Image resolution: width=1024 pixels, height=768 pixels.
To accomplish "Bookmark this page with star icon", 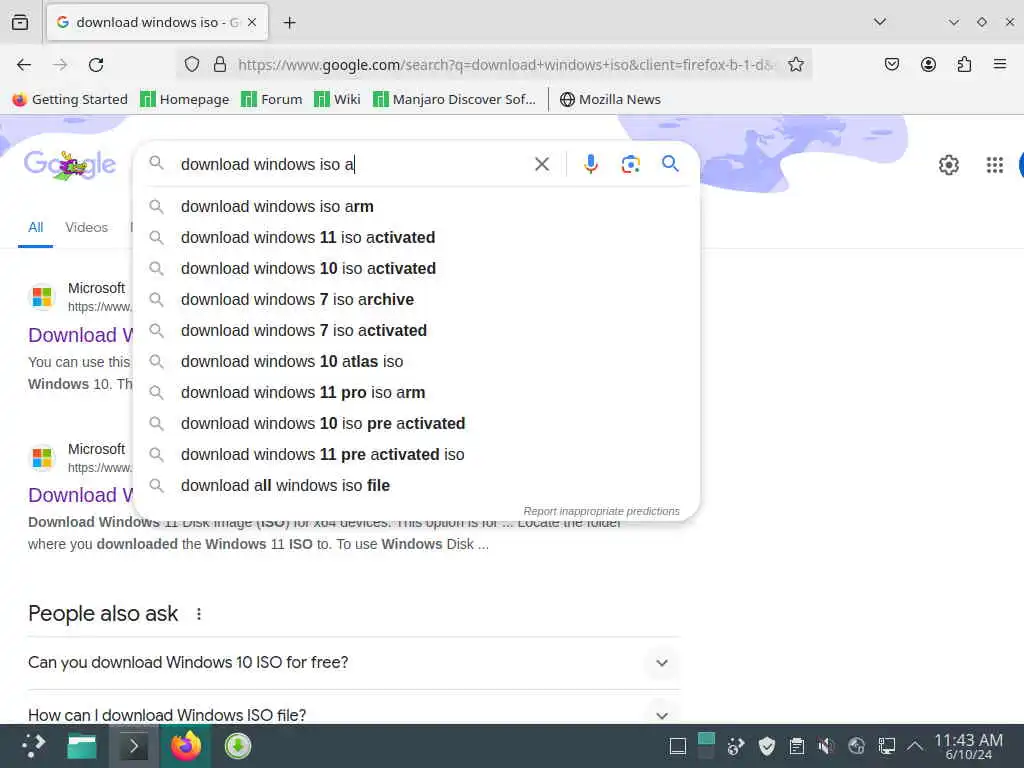I will [x=795, y=64].
